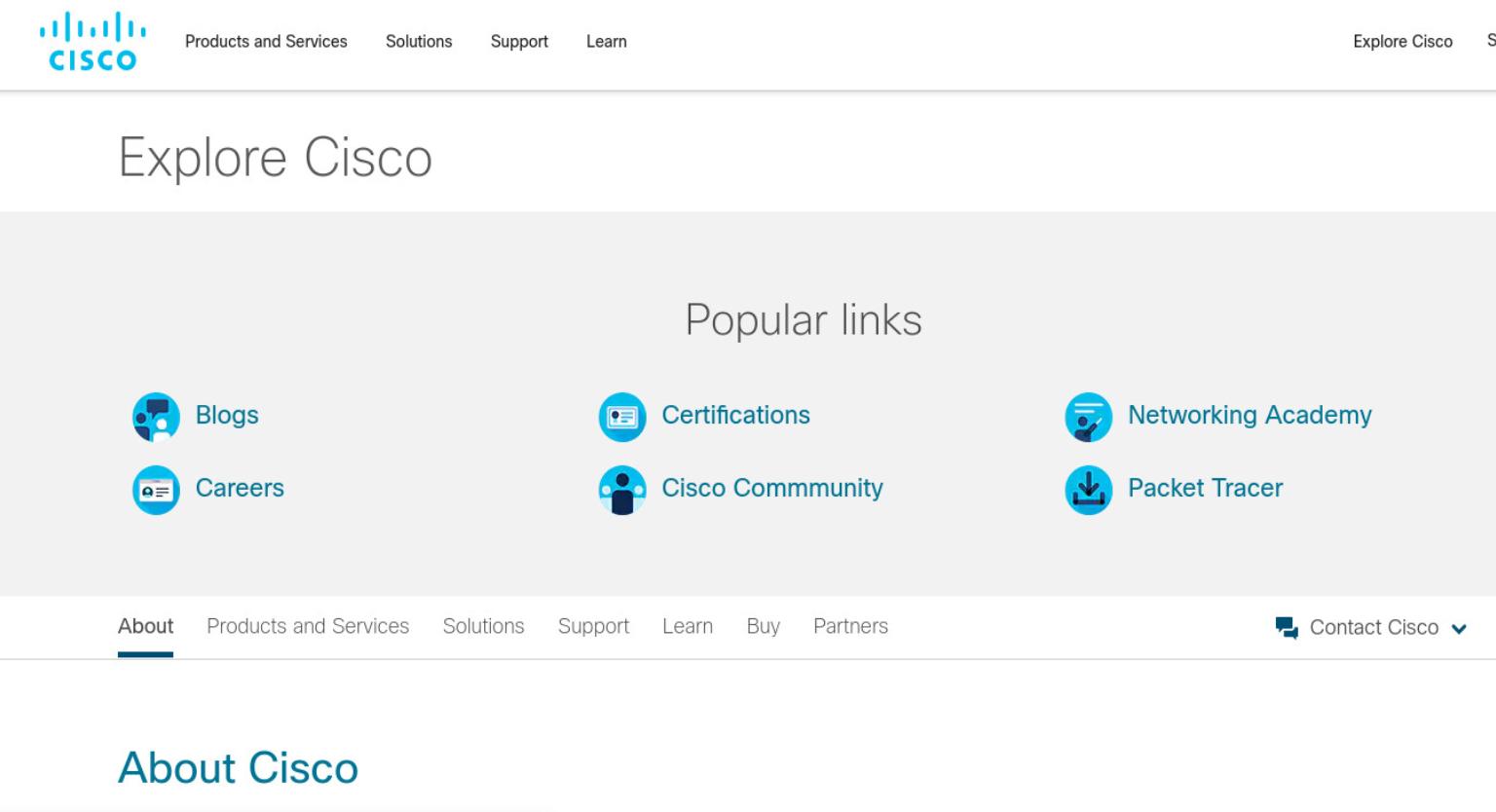Open the Packet Tracer link
1496x812 pixels.
click(x=1205, y=488)
